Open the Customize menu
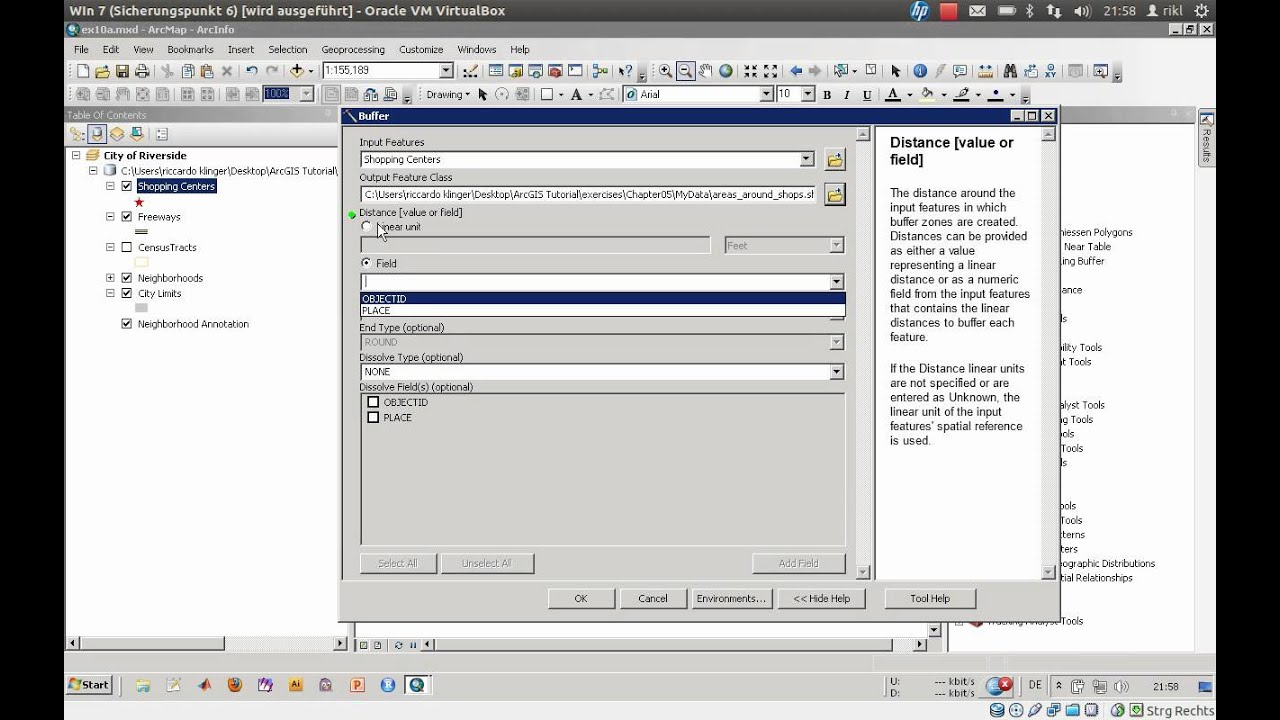 pyautogui.click(x=421, y=49)
